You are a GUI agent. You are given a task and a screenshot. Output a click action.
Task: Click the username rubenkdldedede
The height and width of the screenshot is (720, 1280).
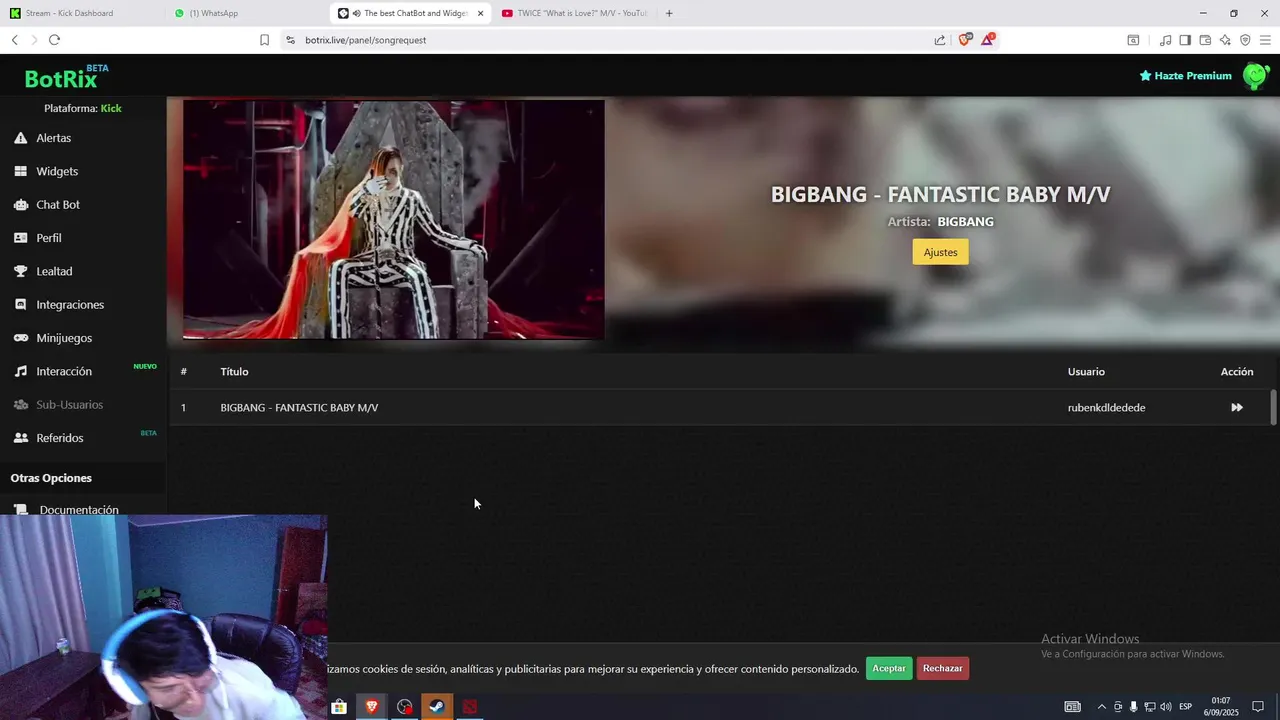click(1106, 408)
